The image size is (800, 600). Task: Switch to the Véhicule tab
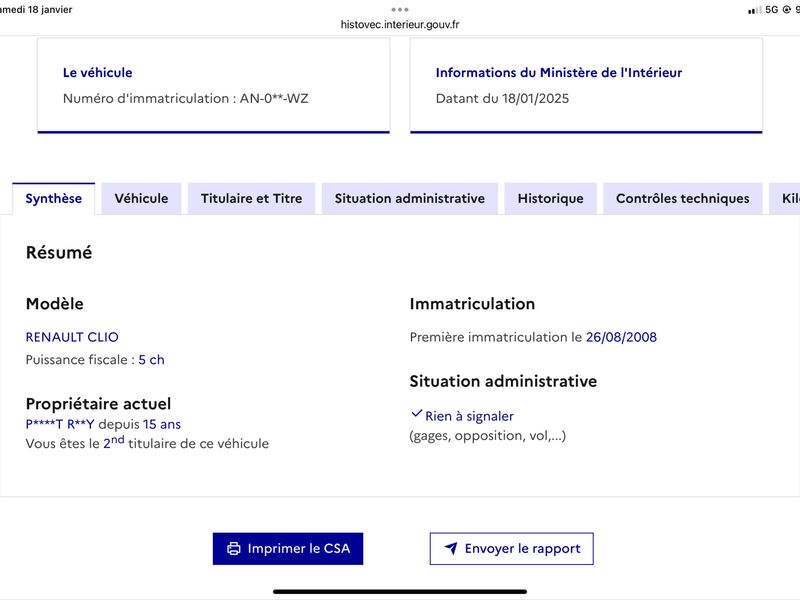141,198
